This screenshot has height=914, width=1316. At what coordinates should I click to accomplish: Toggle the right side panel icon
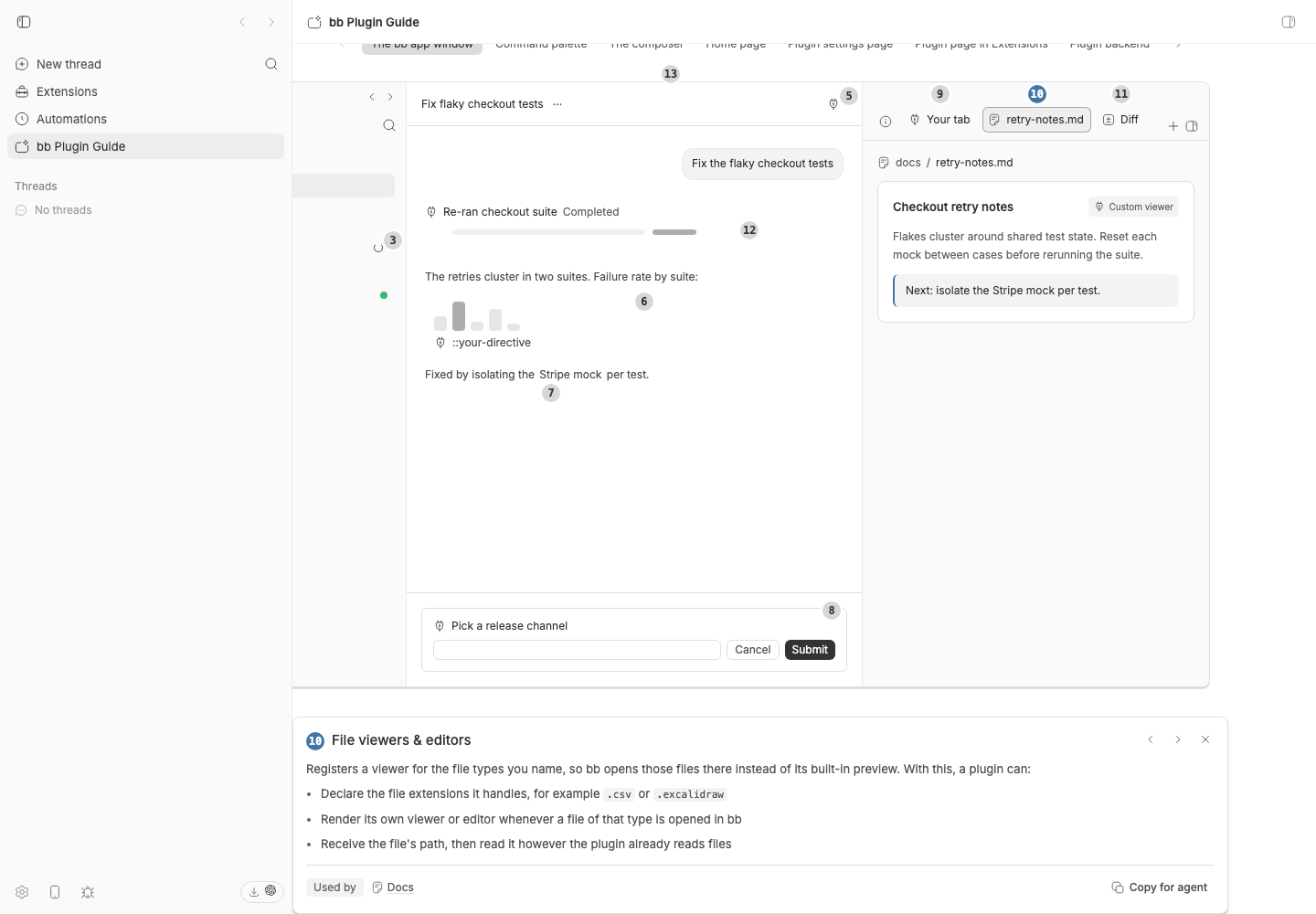coord(1289,22)
